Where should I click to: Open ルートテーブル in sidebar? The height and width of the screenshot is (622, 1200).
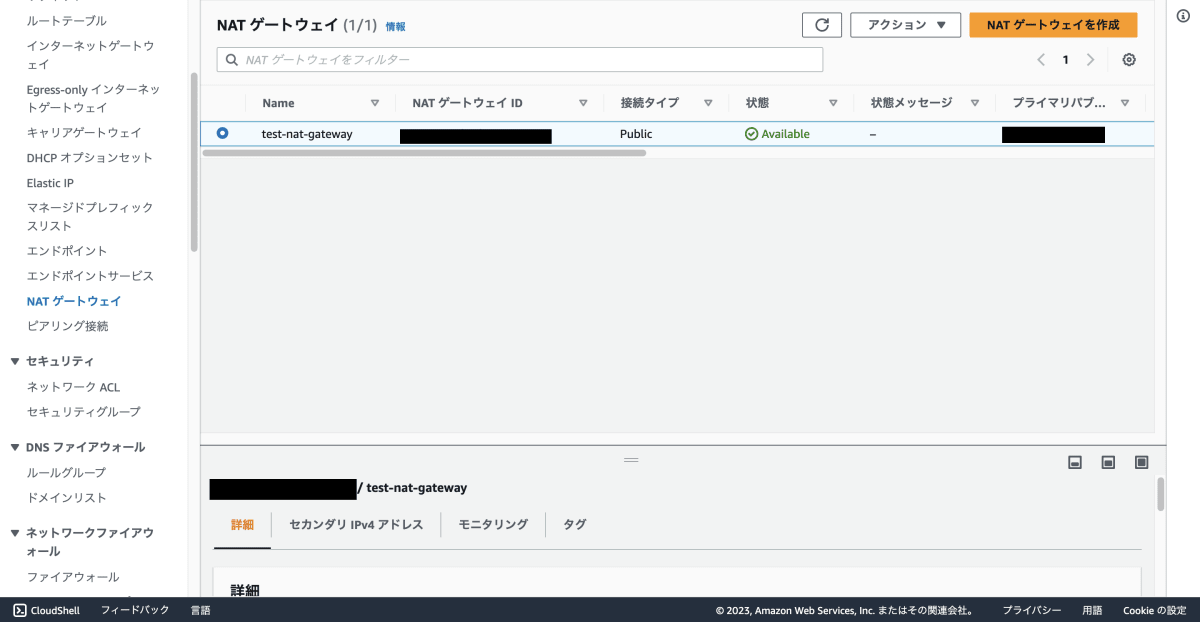66,20
